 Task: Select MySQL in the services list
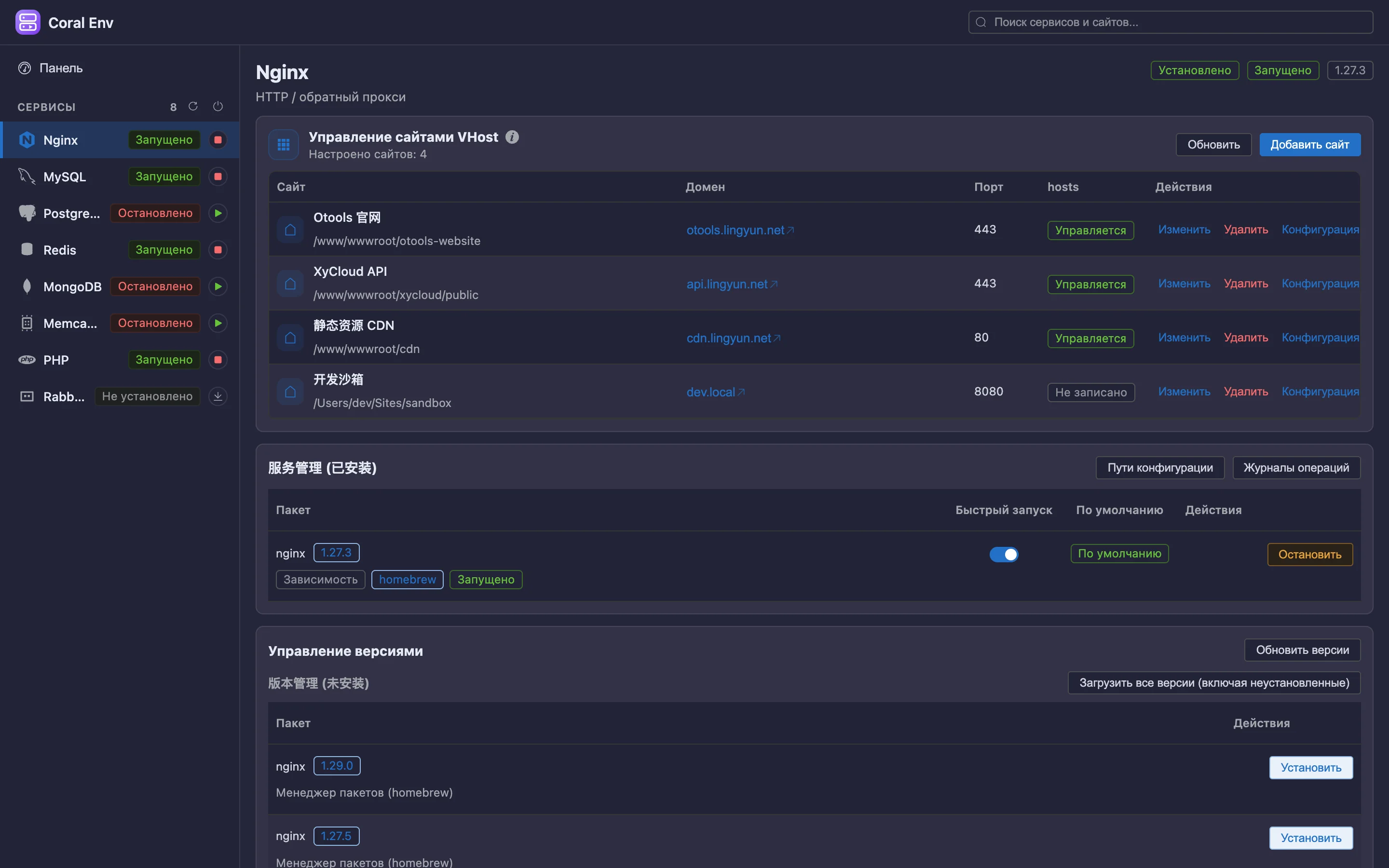coord(120,176)
